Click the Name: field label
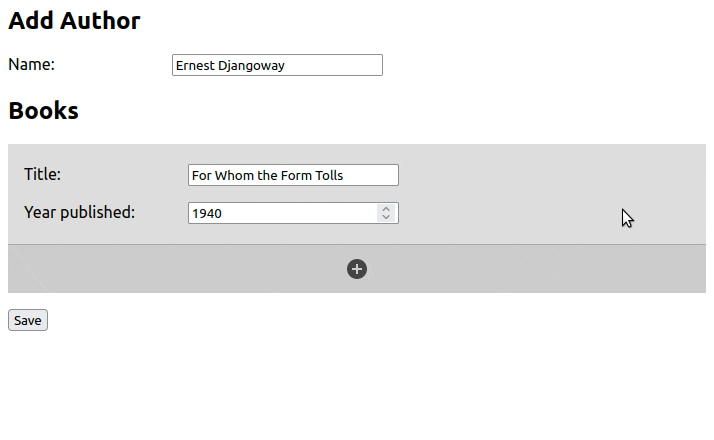 tap(31, 64)
